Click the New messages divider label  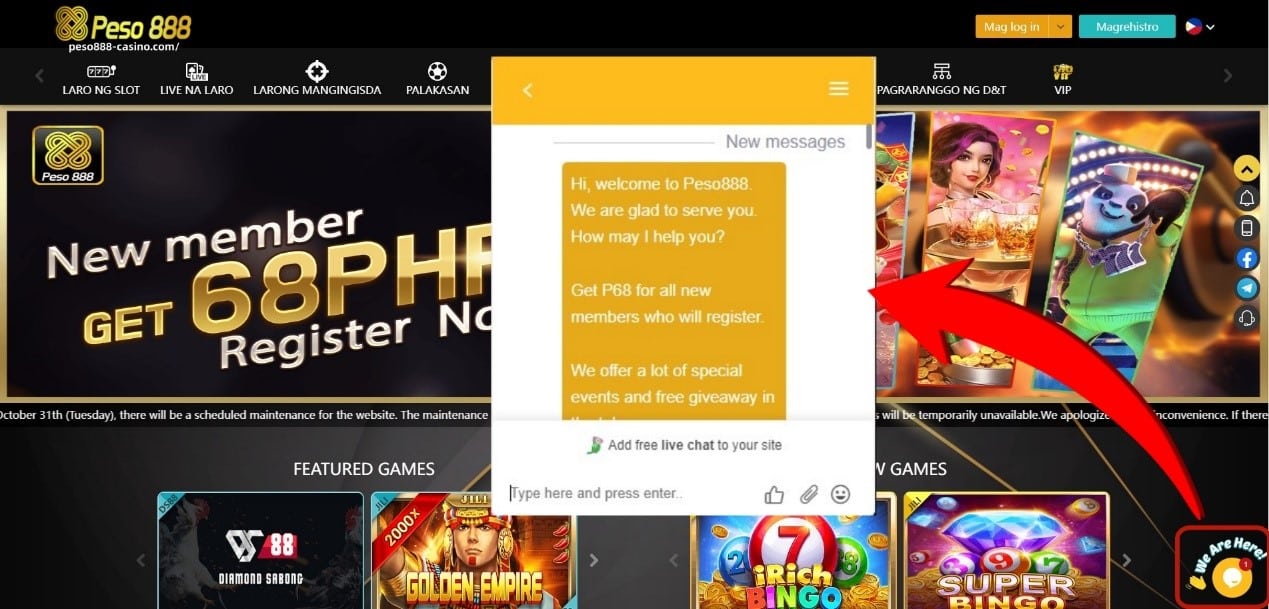pyautogui.click(x=785, y=142)
